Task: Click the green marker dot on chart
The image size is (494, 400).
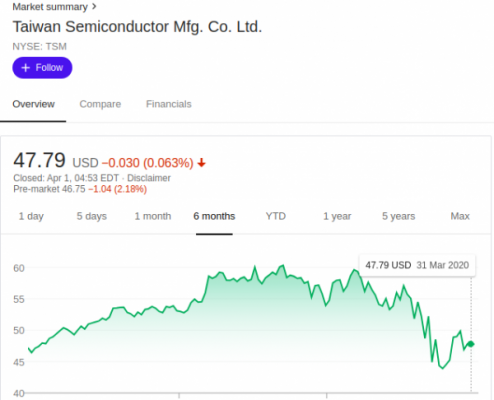Action: [471, 344]
